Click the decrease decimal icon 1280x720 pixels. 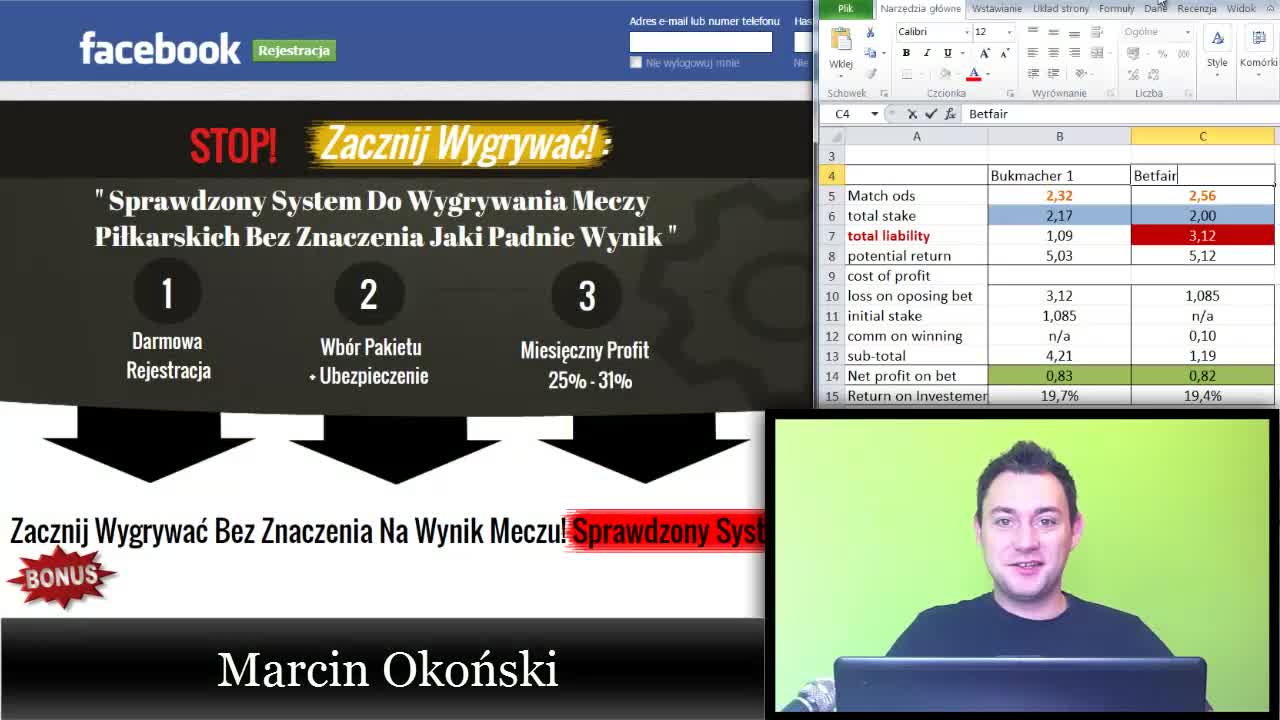pos(1154,74)
